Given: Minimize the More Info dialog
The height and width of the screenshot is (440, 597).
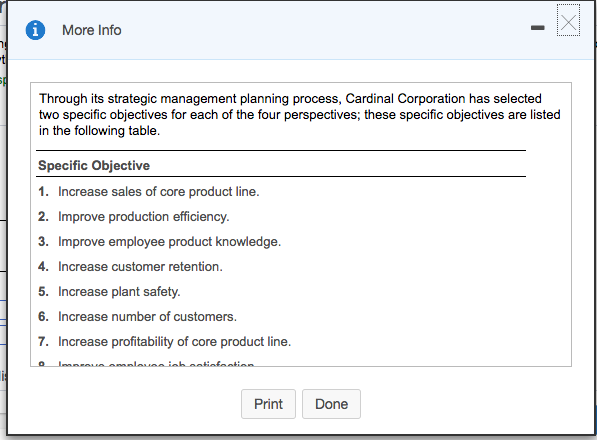Looking at the screenshot, I should tap(538, 28).
